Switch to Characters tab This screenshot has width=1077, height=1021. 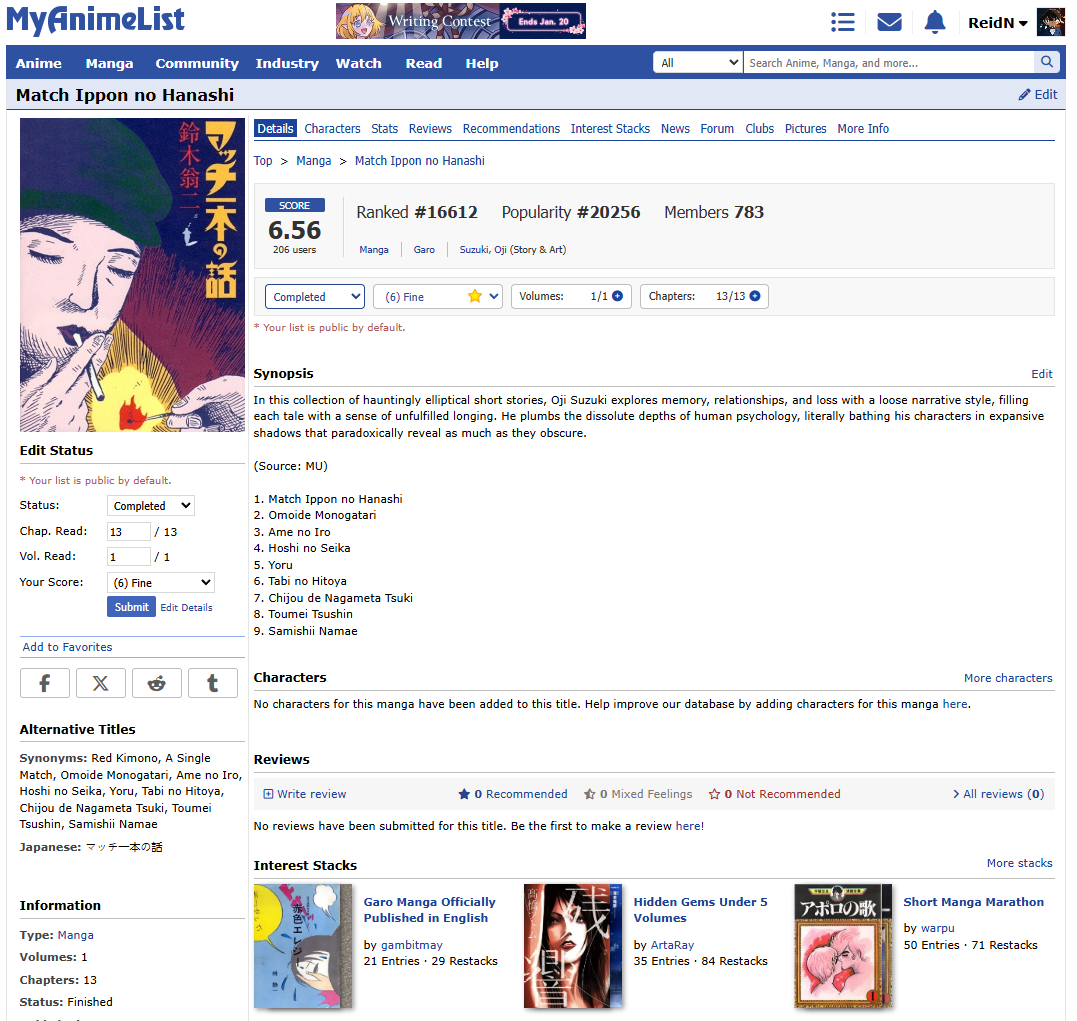[332, 128]
